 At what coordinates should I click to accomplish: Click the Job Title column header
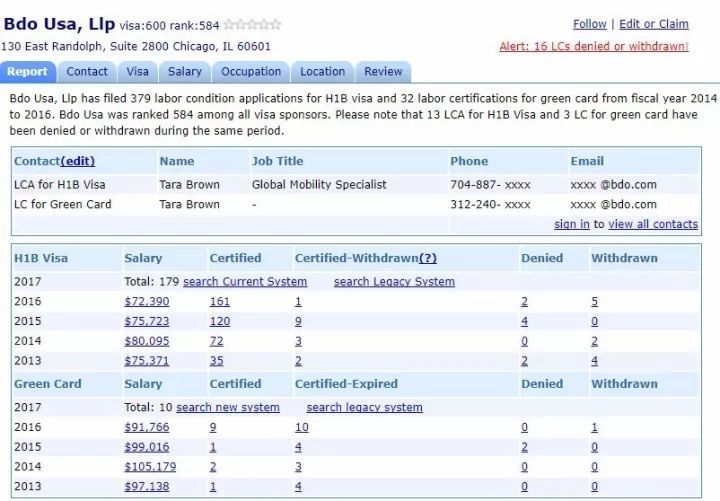277,161
